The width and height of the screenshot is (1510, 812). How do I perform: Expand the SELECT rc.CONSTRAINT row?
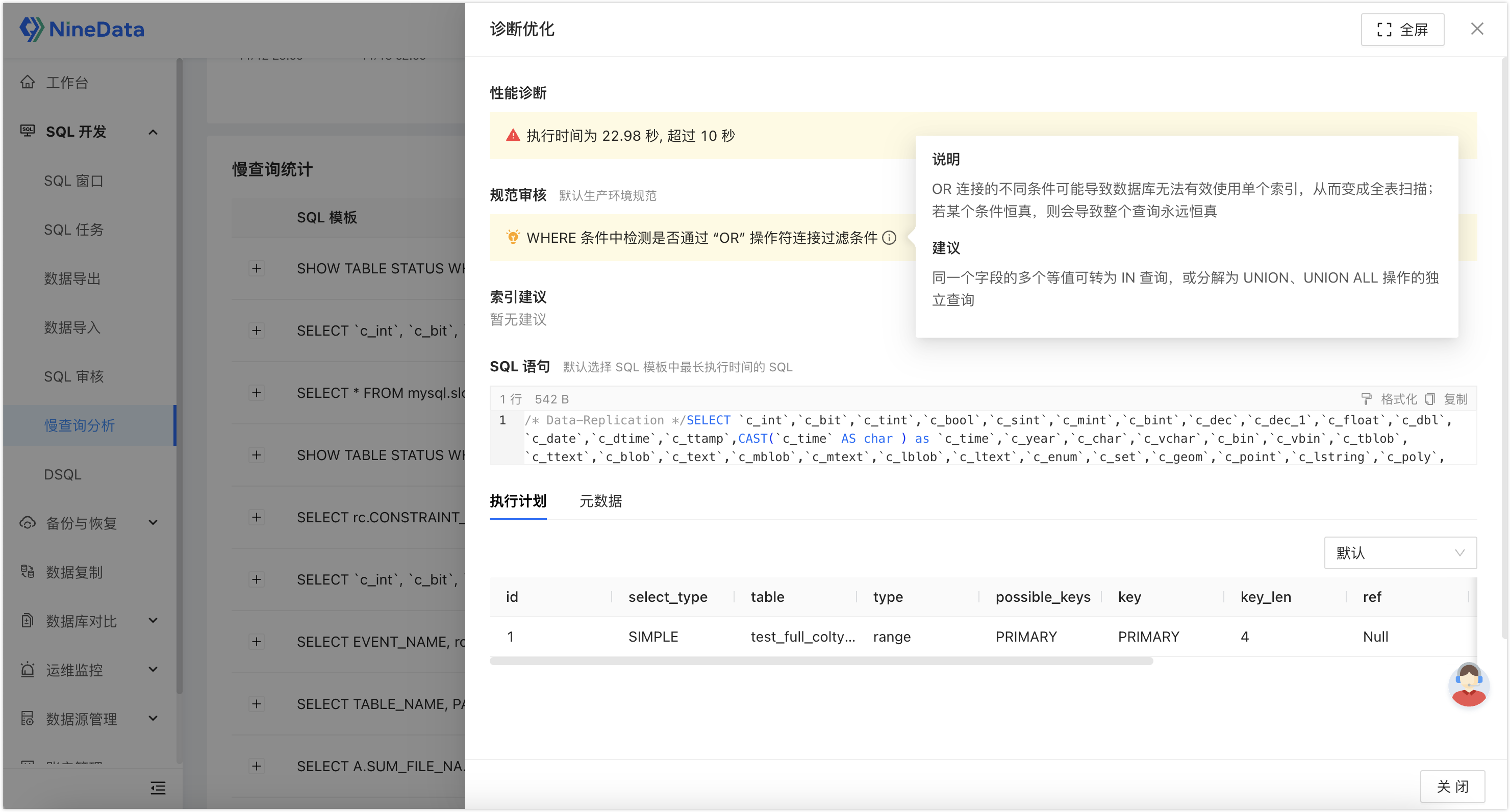(256, 517)
